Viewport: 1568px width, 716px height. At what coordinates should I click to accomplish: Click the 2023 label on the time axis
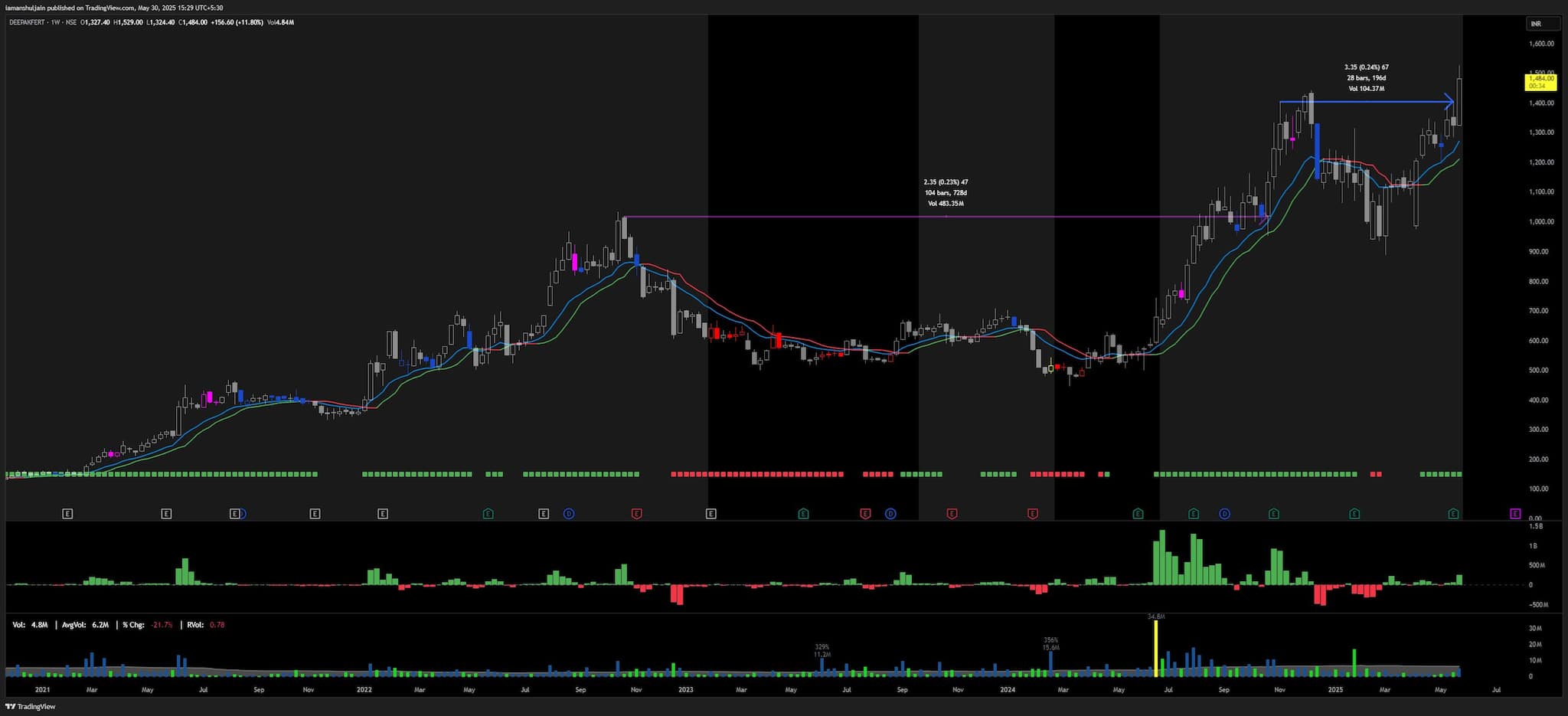[685, 690]
